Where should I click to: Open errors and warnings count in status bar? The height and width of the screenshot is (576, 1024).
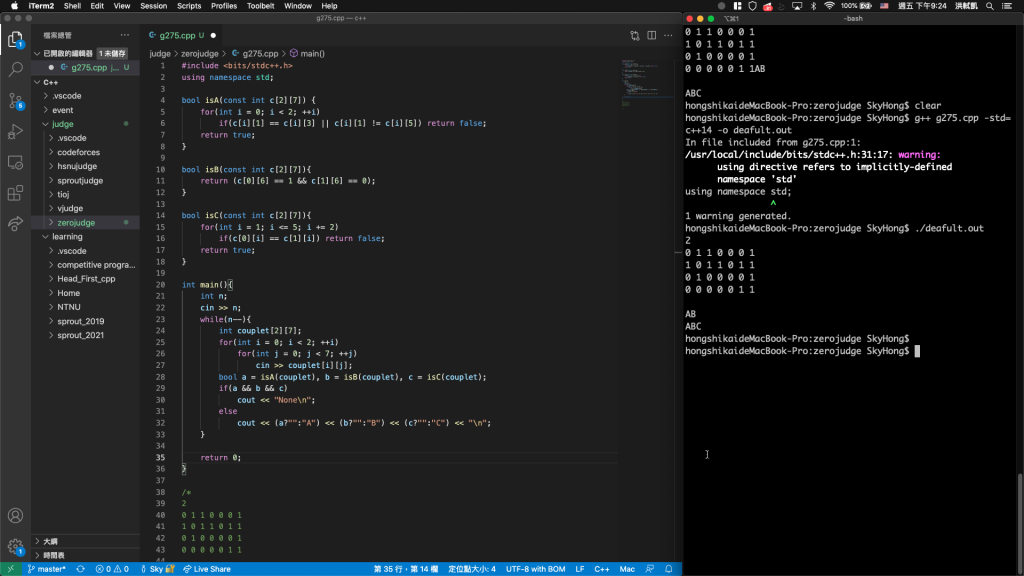tap(112, 569)
